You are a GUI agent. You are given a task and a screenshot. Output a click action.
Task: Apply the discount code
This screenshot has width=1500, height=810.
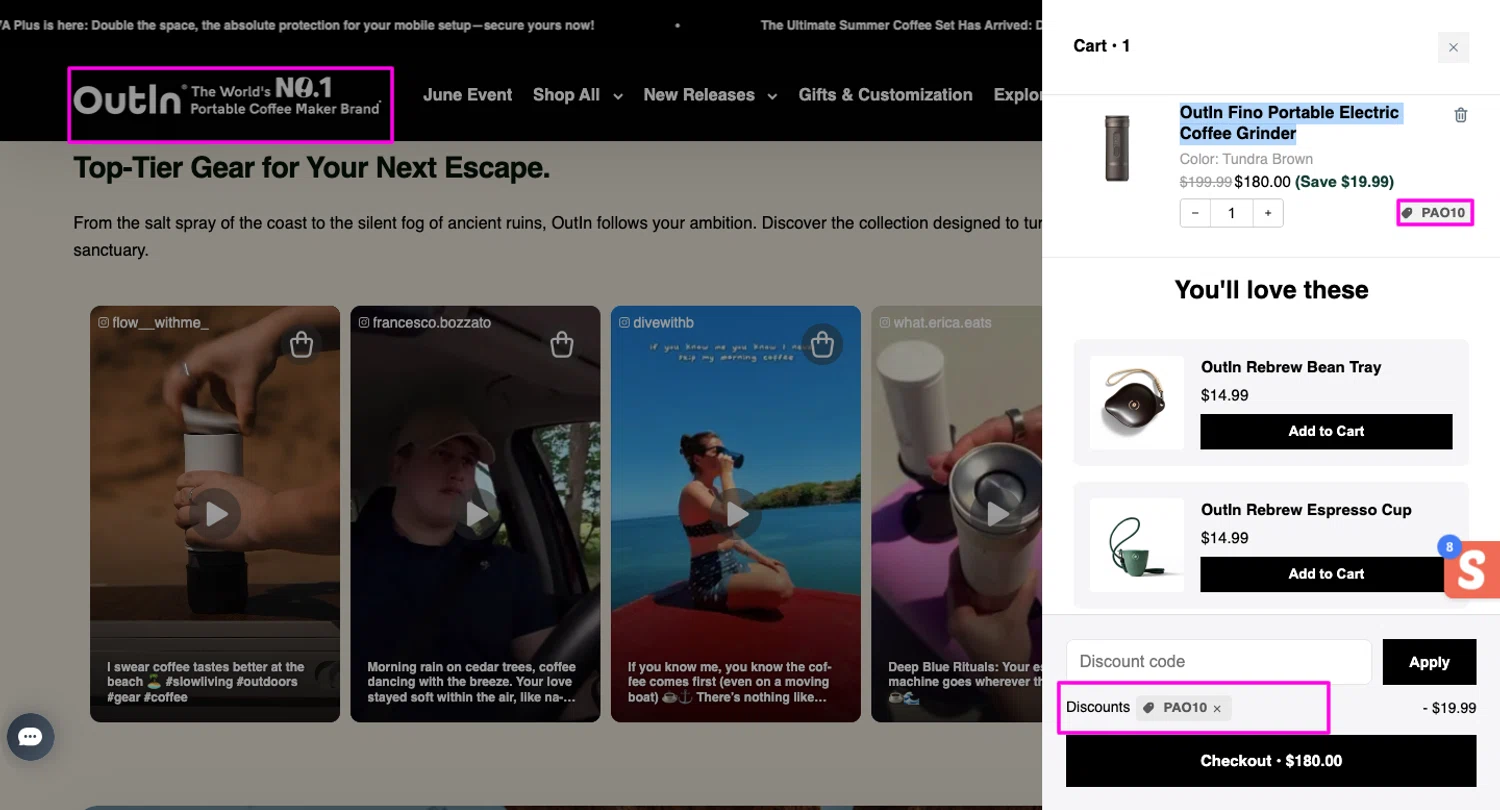point(1429,662)
